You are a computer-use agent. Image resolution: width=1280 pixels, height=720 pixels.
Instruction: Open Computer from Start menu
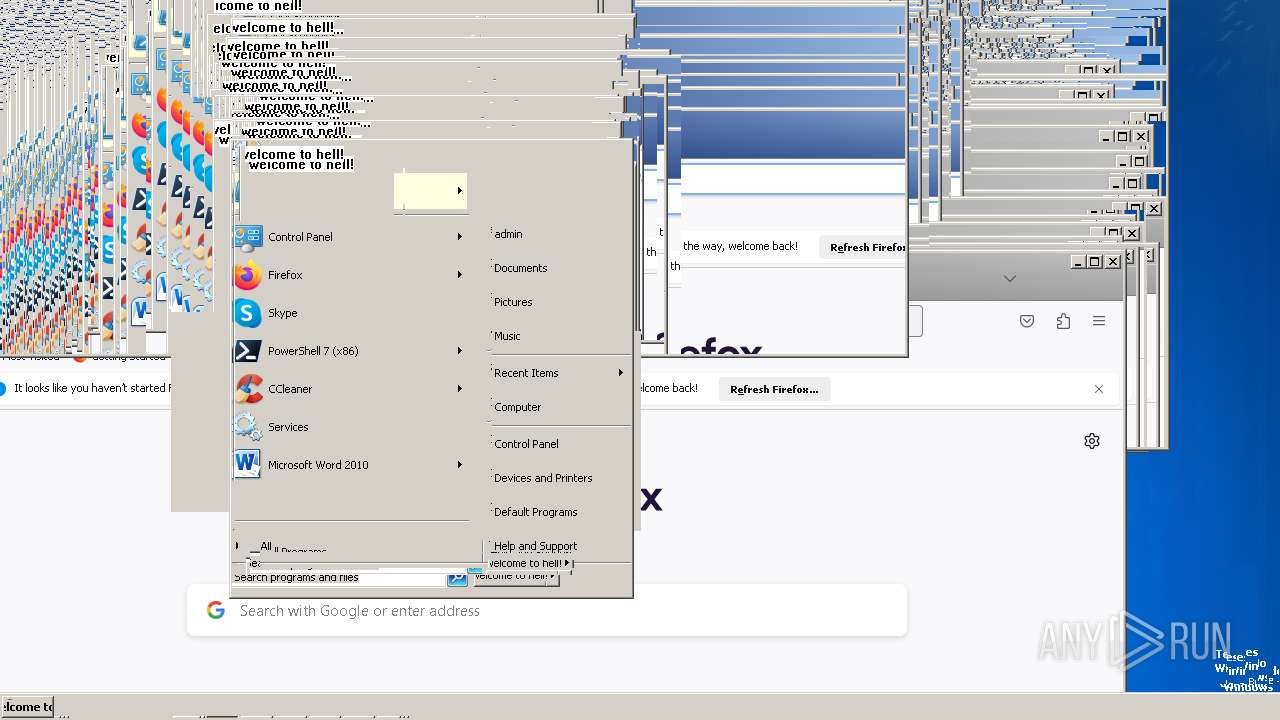[517, 407]
